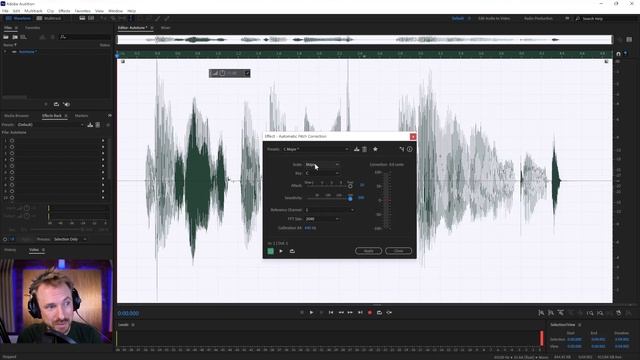Delete effects rack preset icon
The image size is (640, 360).
98,124
